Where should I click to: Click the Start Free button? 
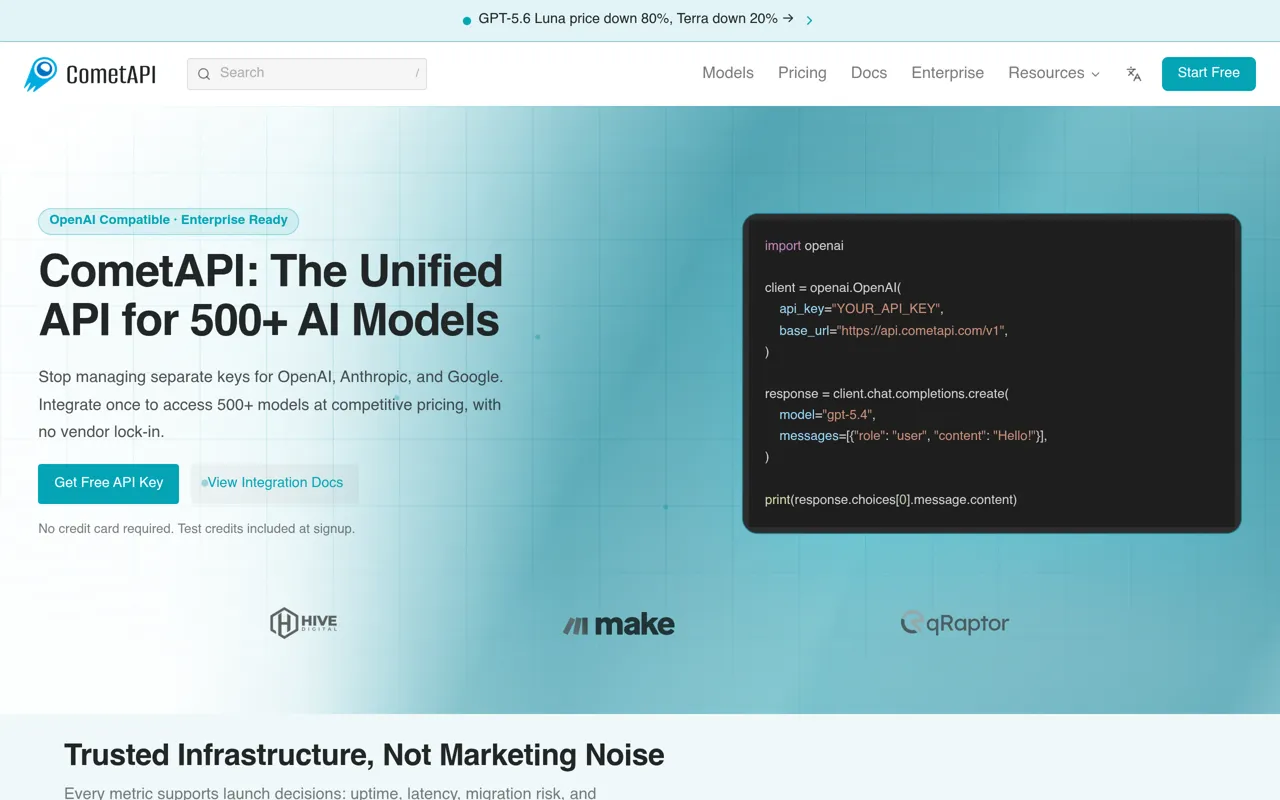[1209, 74]
